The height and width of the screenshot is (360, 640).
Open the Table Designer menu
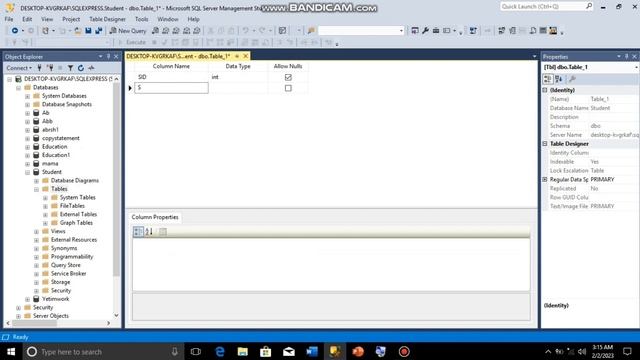click(107, 19)
